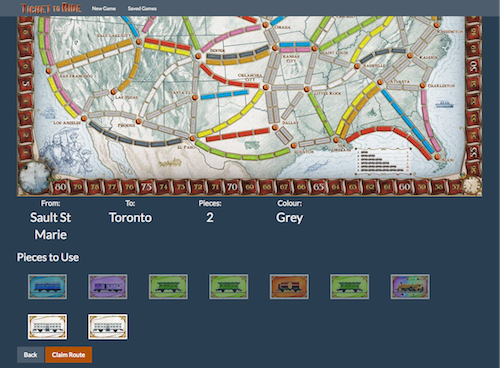
Task: Click the Miami city marker
Action: (x=437, y=157)
